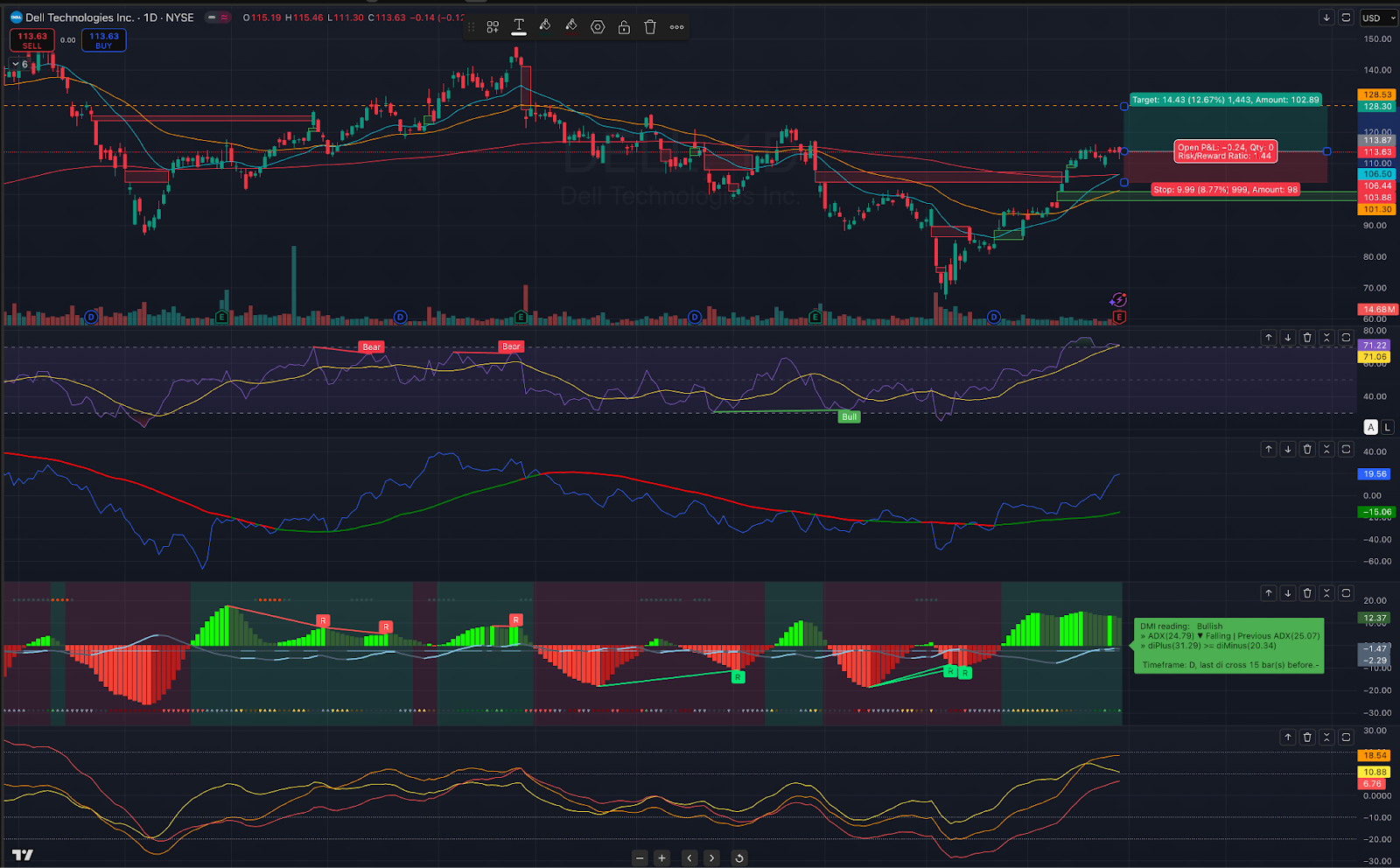Move the blue oscillator pane down
Screen dimensions: 1400x868
pyautogui.click(x=1288, y=449)
